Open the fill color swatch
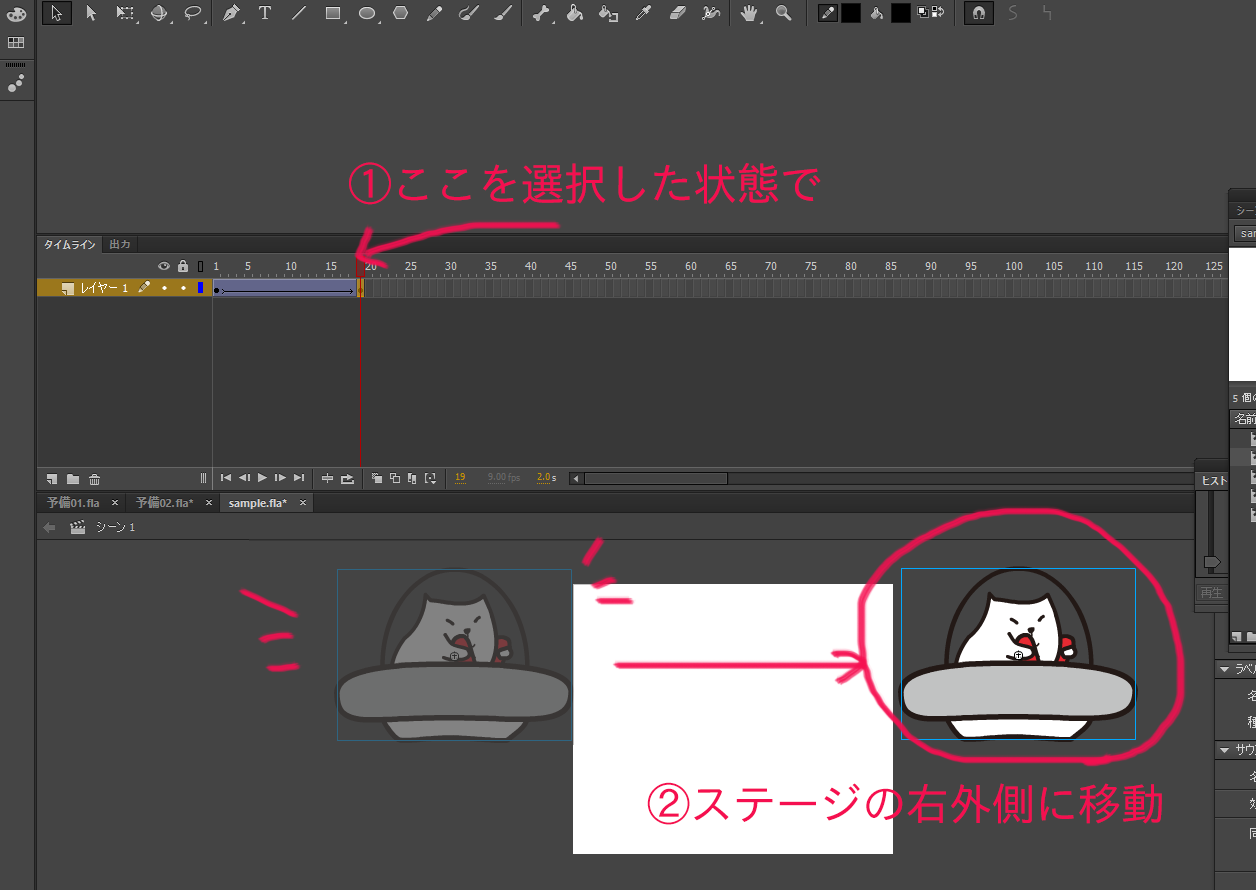This screenshot has height=890, width=1256. [x=900, y=13]
